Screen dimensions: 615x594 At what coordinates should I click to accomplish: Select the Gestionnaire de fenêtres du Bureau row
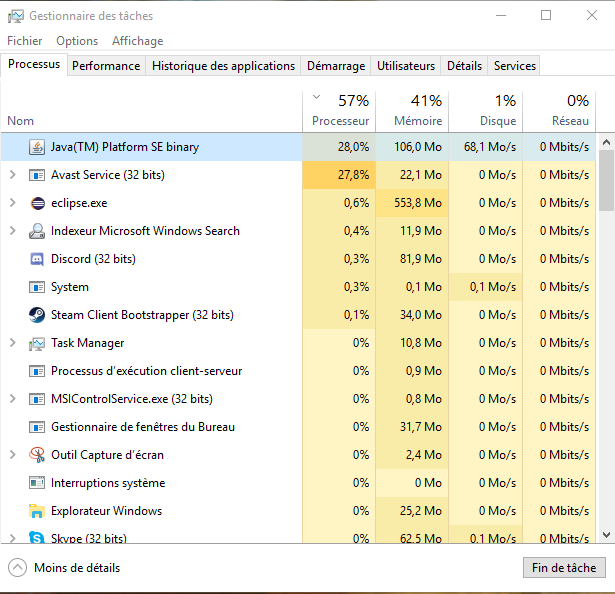click(143, 427)
